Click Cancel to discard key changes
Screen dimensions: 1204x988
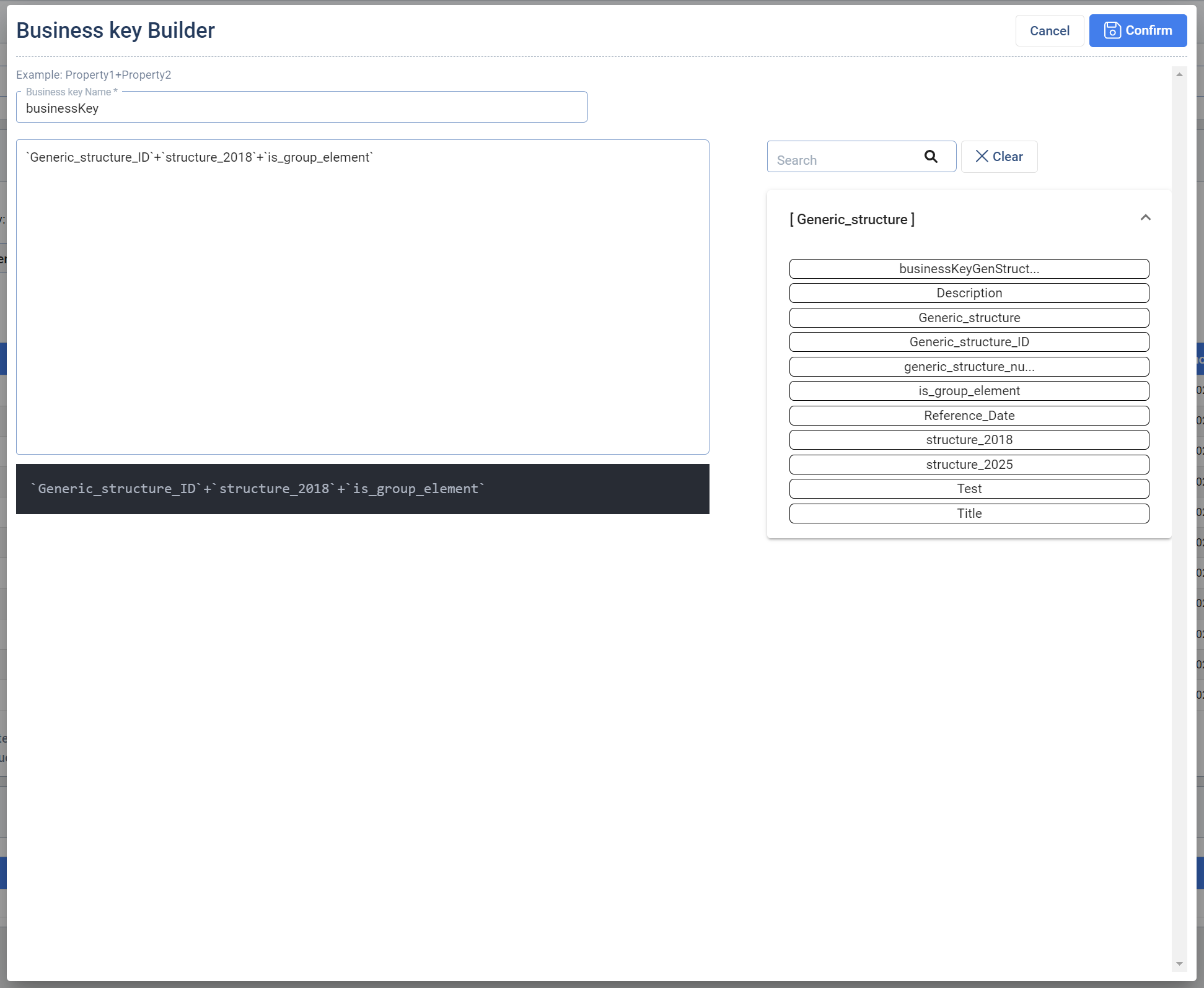(1049, 30)
